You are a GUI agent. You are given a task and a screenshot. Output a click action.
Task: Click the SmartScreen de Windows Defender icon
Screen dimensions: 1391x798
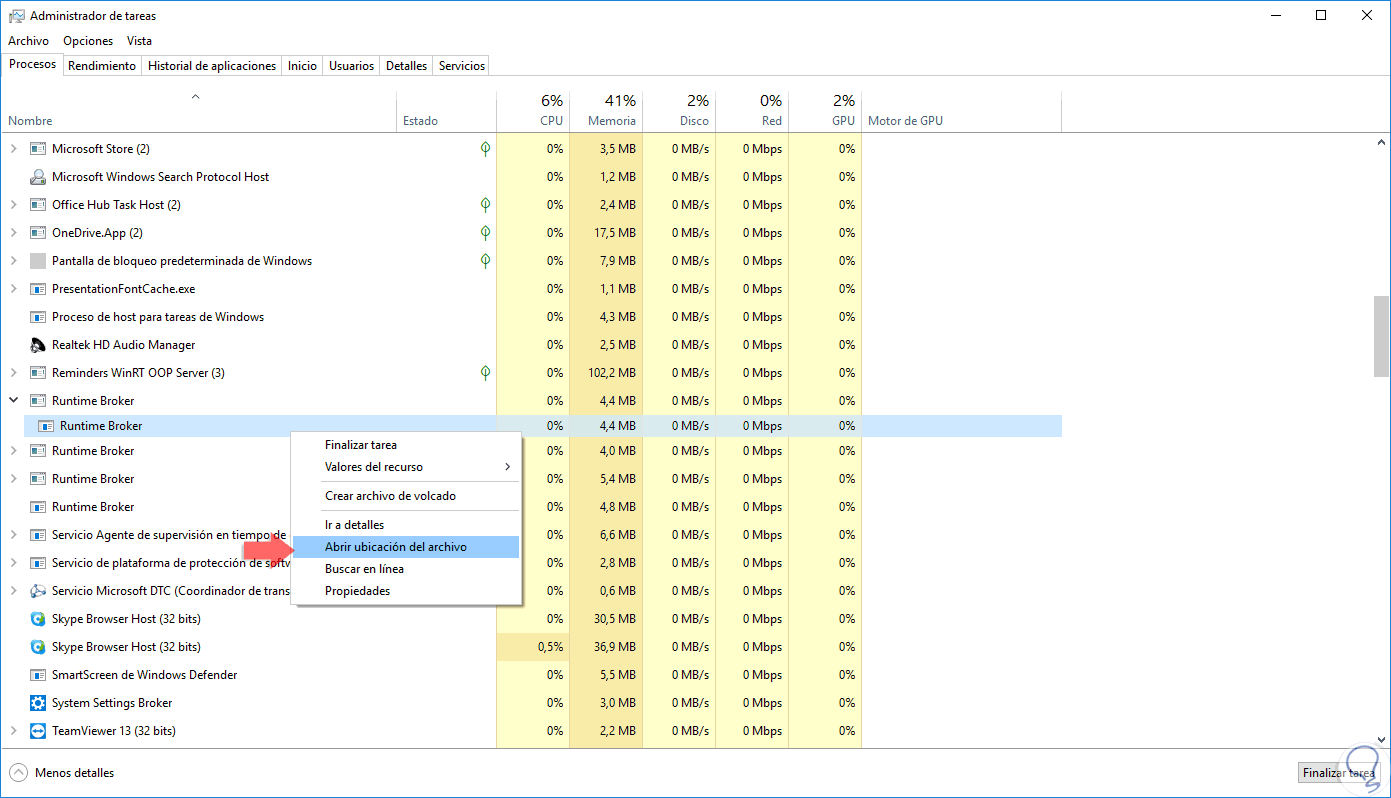pos(38,675)
